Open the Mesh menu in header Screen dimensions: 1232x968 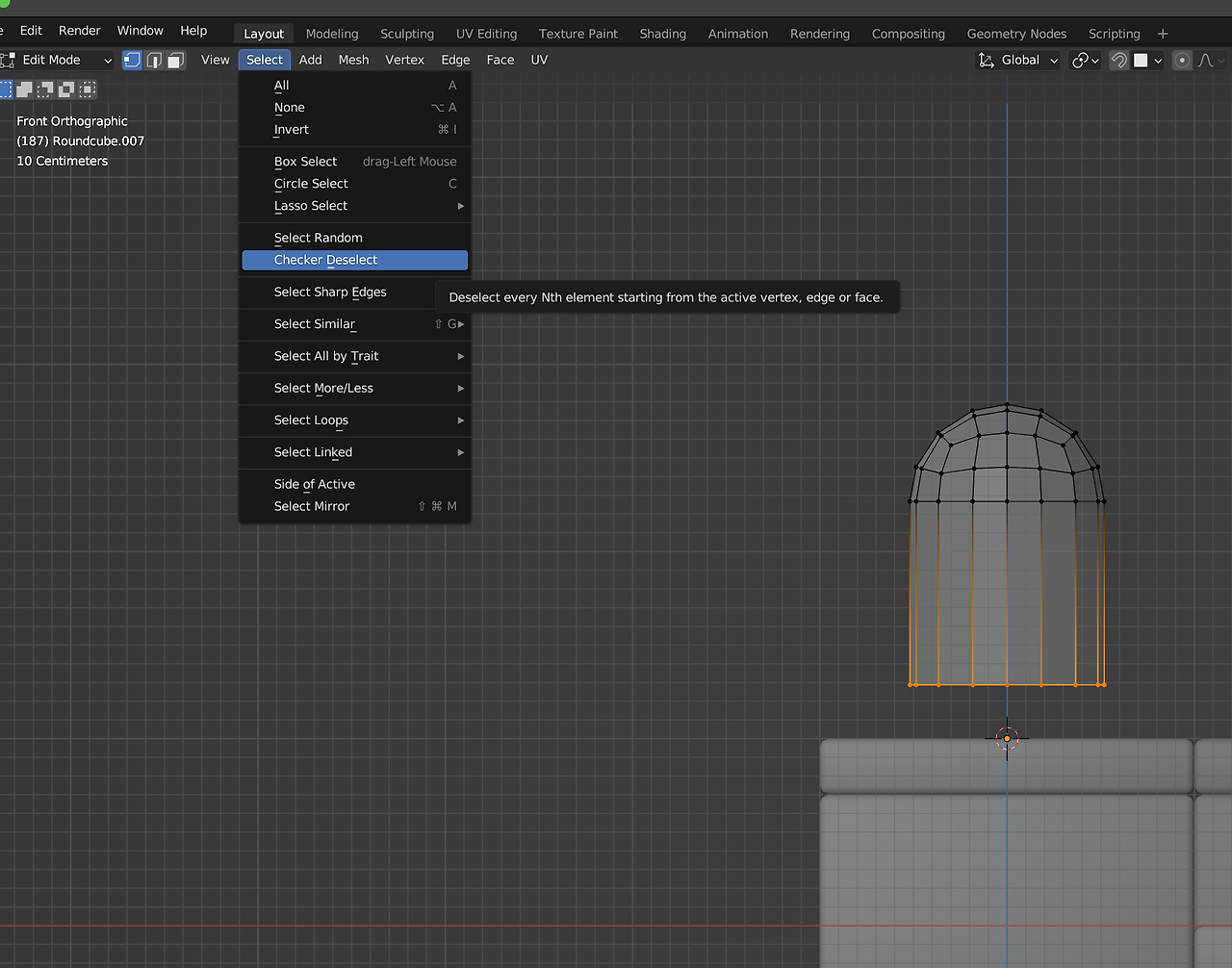(x=353, y=60)
